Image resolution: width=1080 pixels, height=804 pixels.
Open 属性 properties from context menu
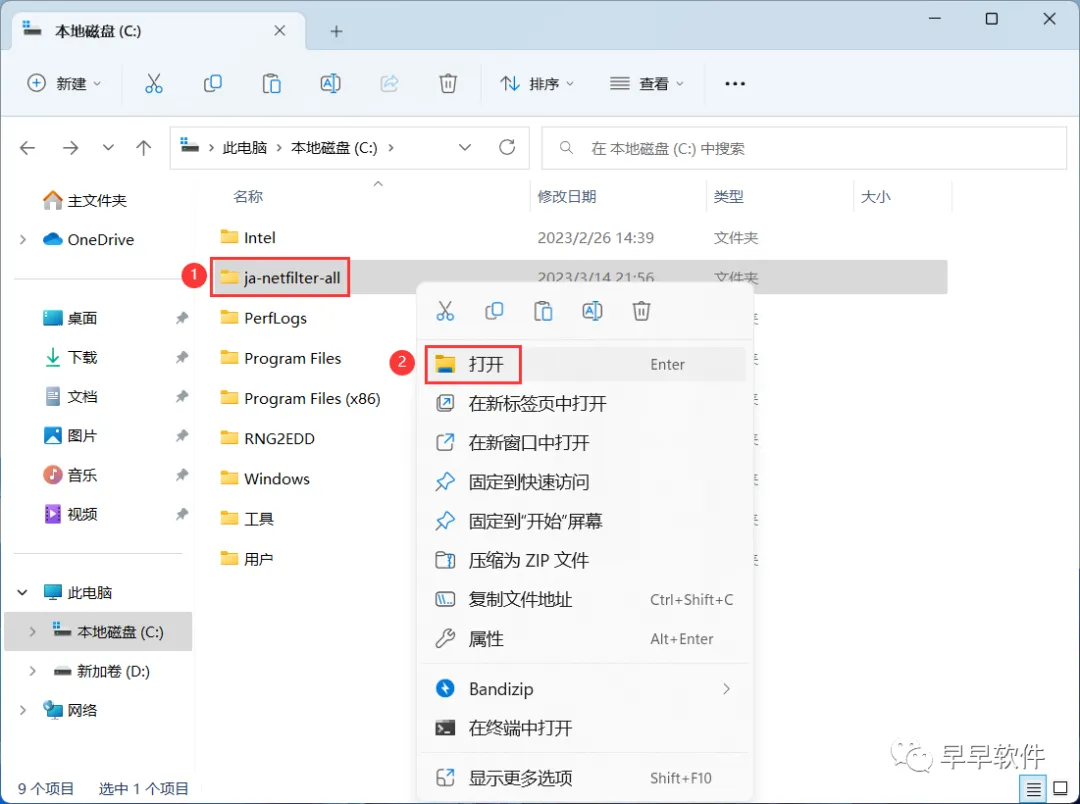coord(585,639)
